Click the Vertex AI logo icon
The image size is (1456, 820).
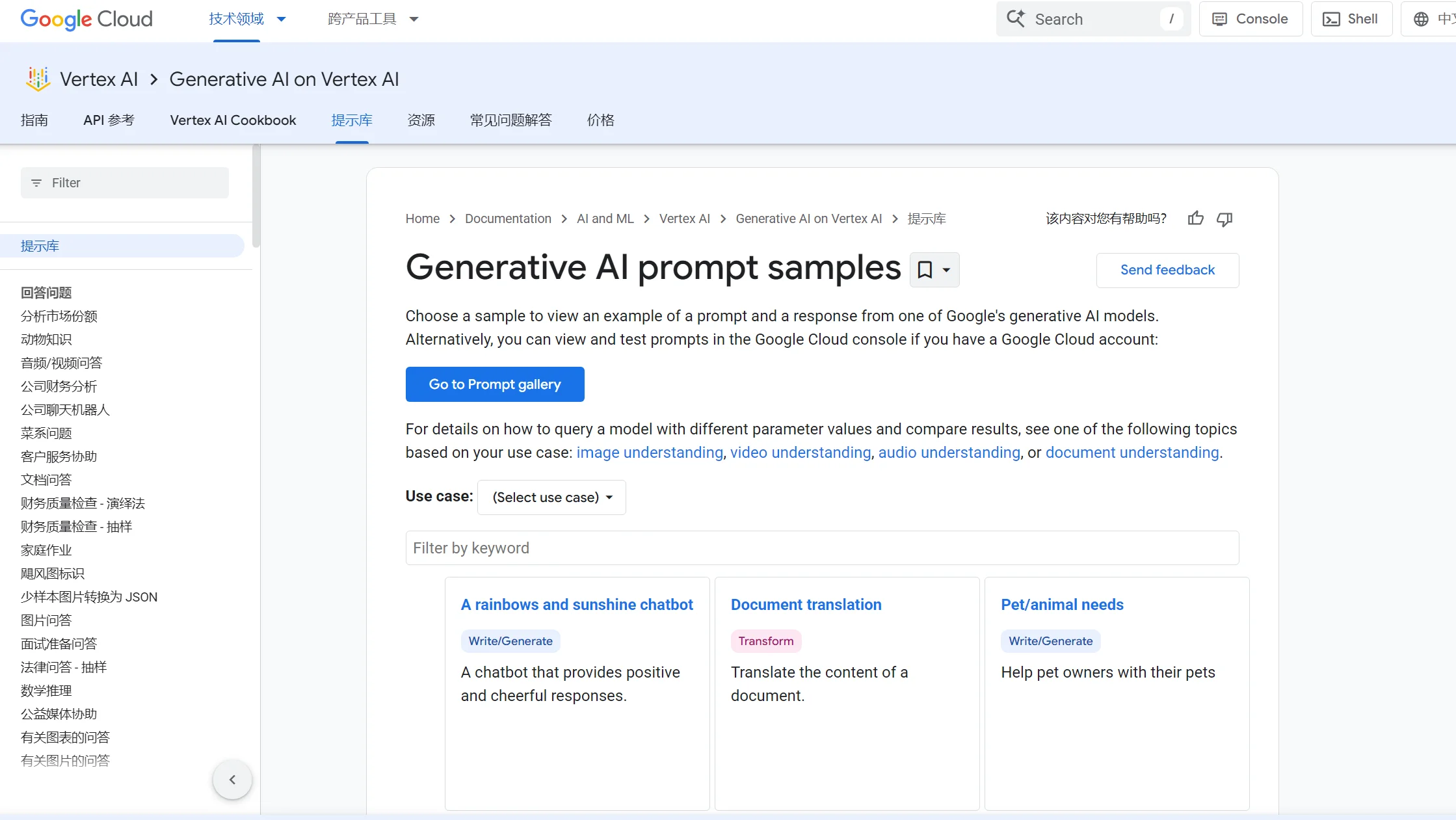pos(38,79)
